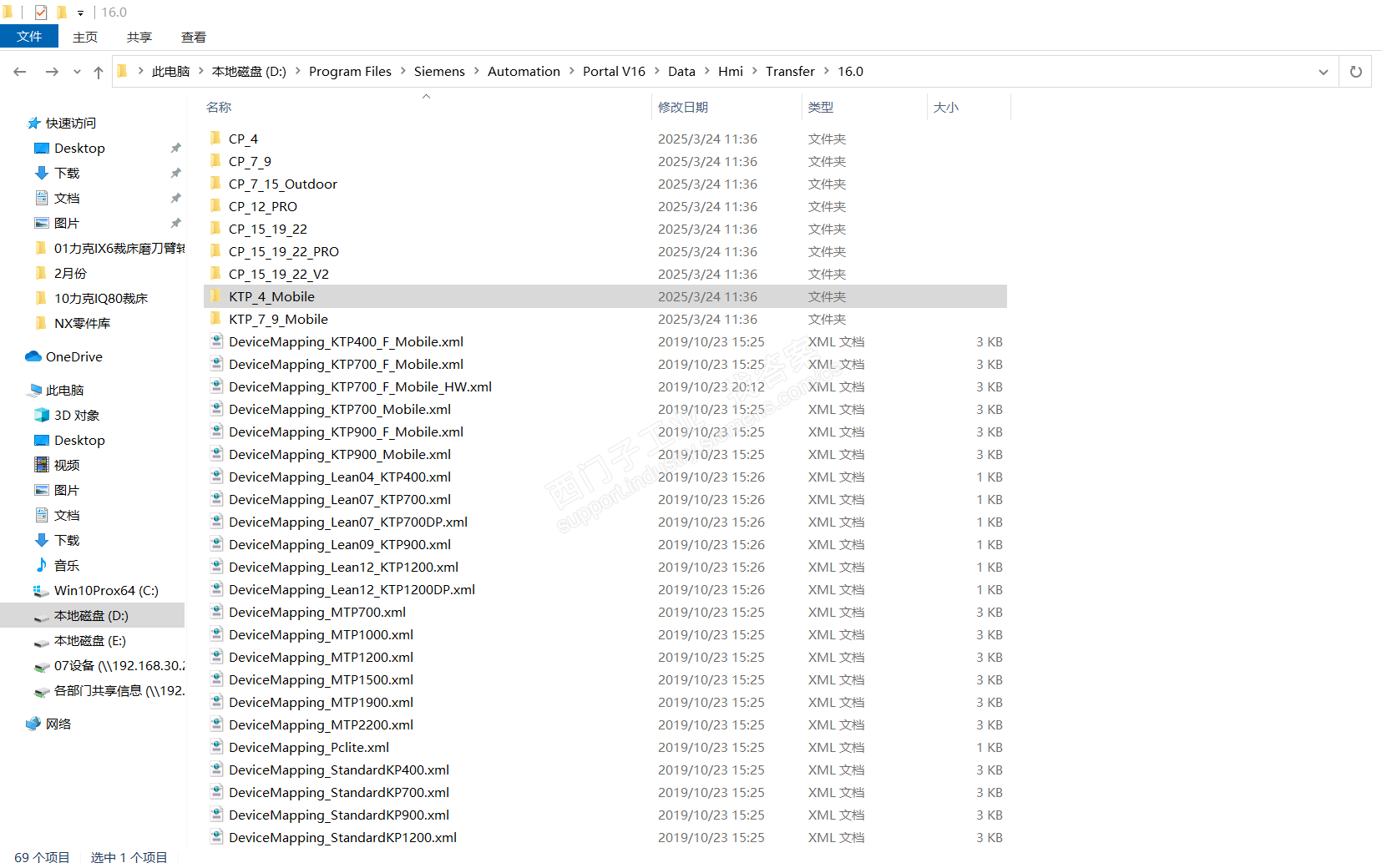Click the DeviceMapping_KTP700_F_Mobile_HW.xml file icon
1382x868 pixels.
tap(216, 386)
